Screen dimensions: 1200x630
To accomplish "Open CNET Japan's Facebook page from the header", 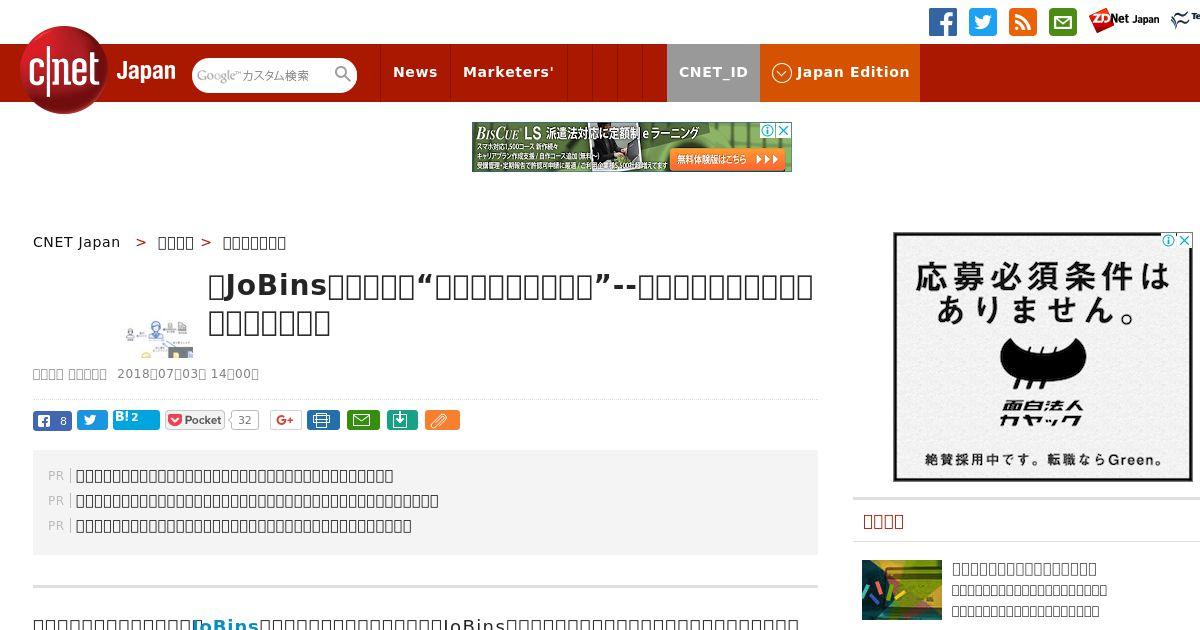I will 943,22.
